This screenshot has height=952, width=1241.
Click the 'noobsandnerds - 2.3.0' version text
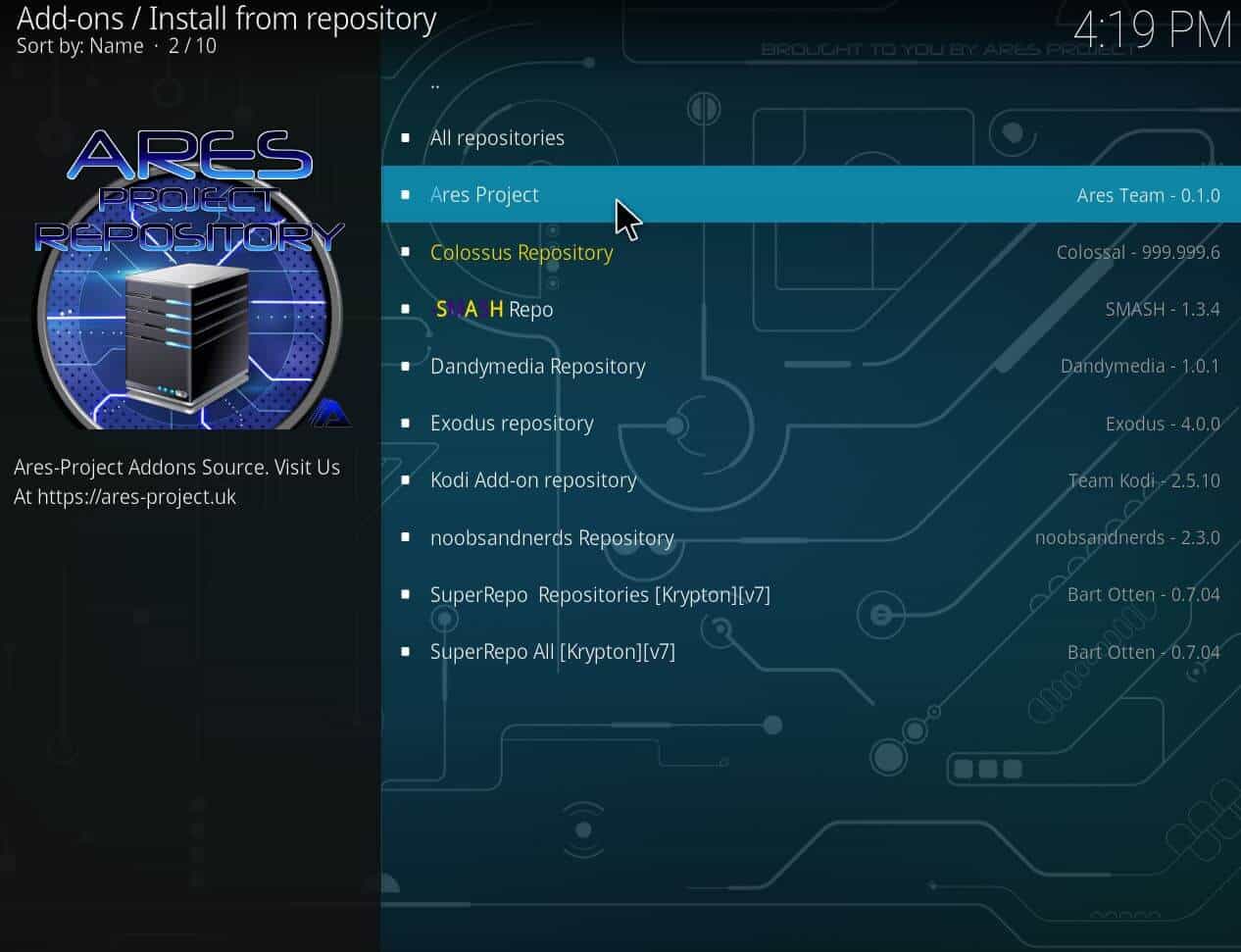tap(1127, 537)
